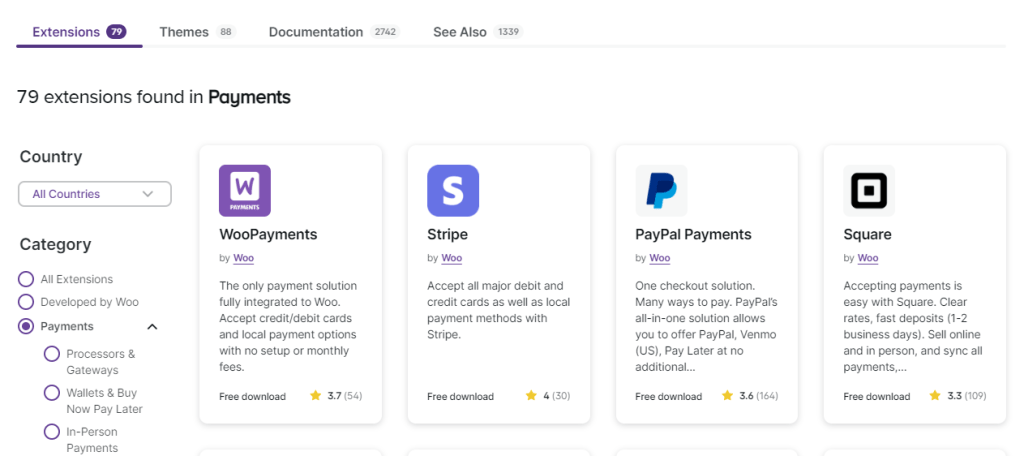Click the Square logo icon

(x=869, y=191)
